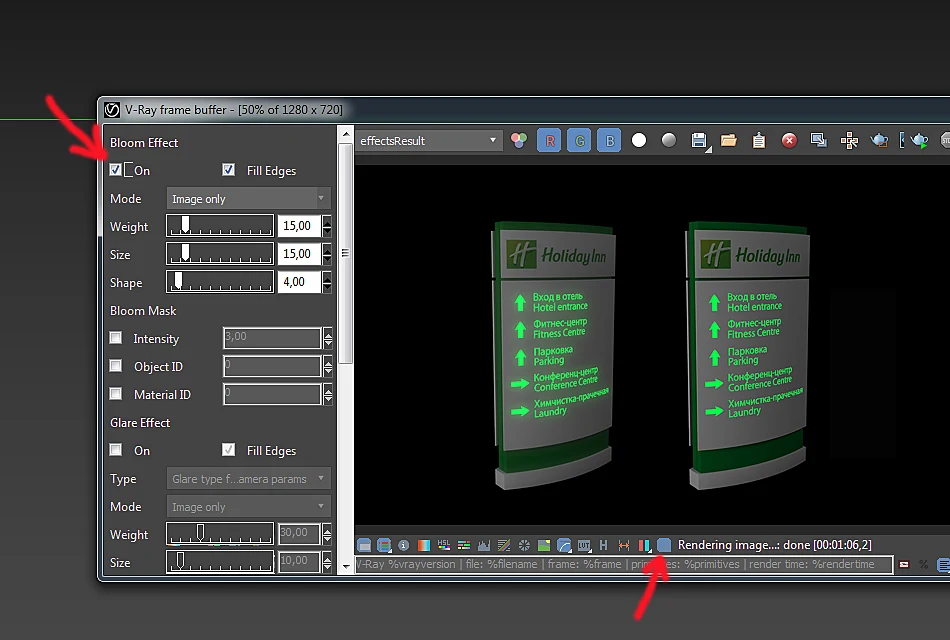The image size is (950, 640).
Task: Toggle LUT correction icon
Action: tap(584, 545)
